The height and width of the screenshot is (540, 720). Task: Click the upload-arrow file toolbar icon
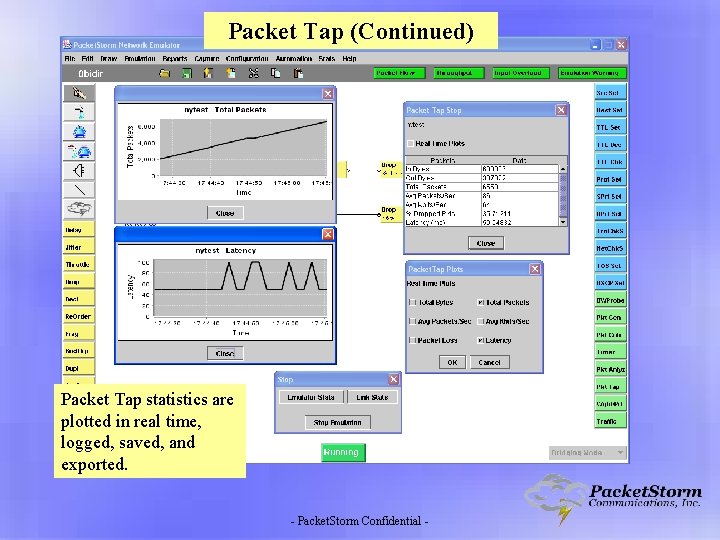208,73
